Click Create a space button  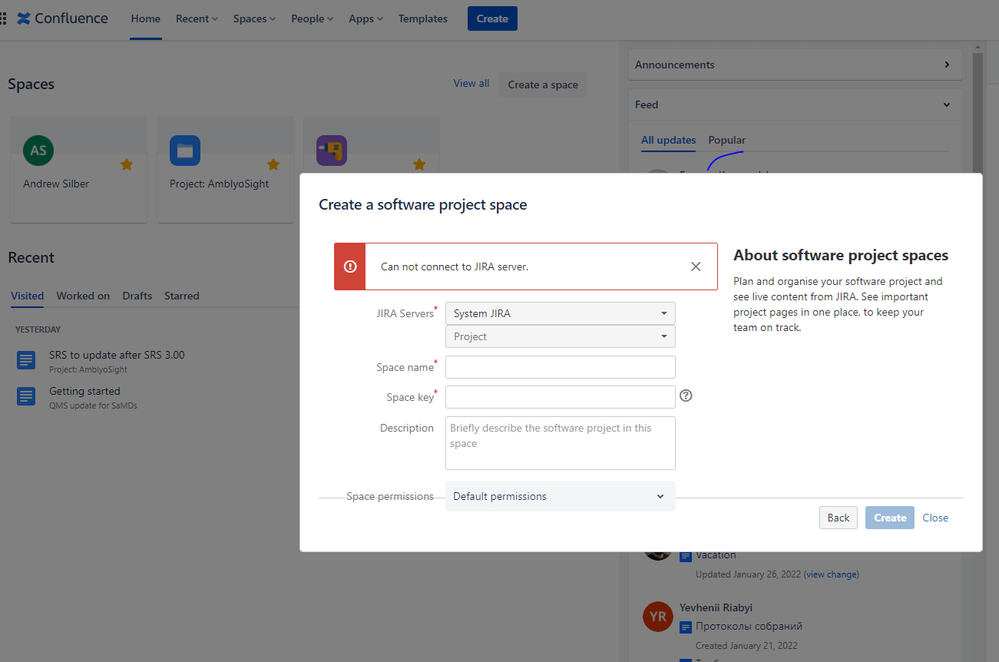543,85
